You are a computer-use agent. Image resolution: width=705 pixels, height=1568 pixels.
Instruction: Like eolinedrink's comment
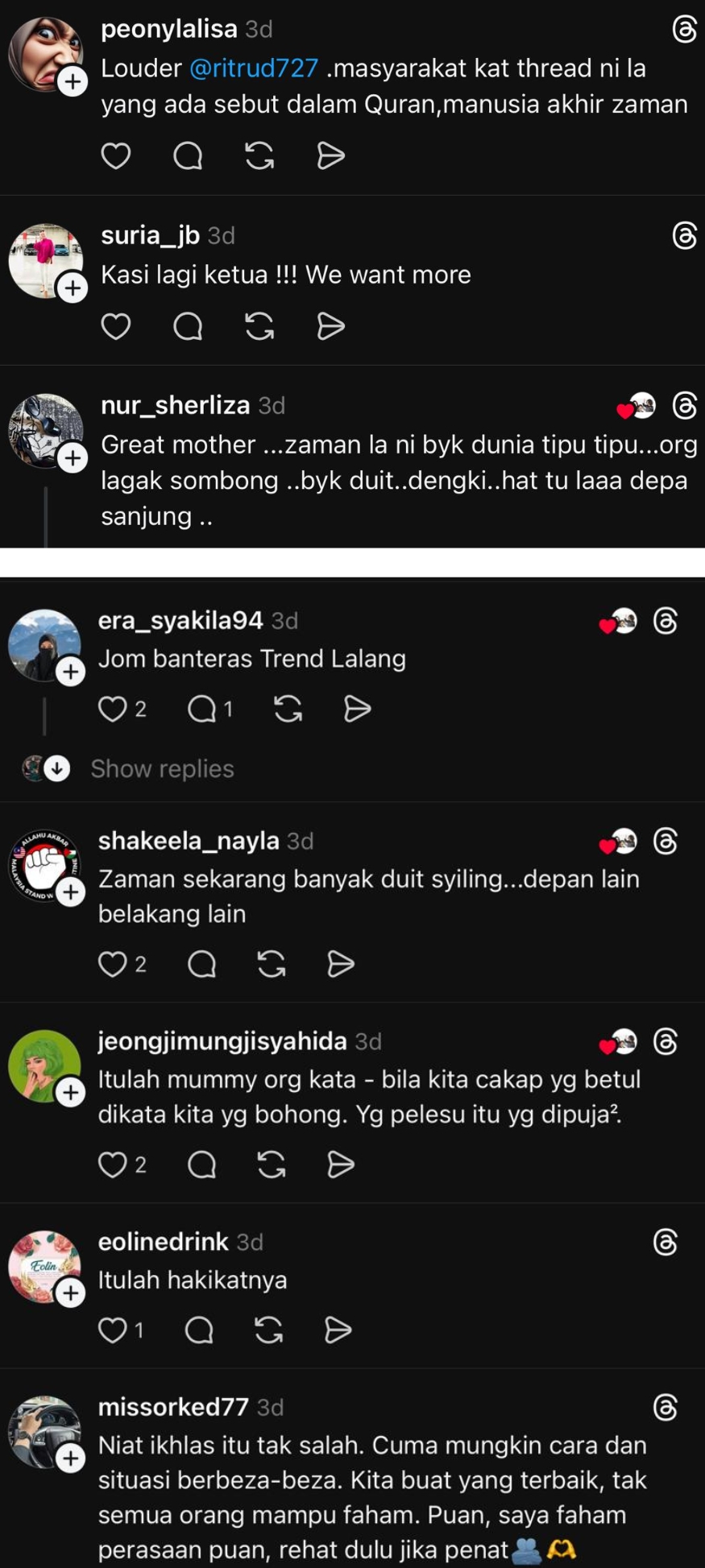(x=112, y=1330)
